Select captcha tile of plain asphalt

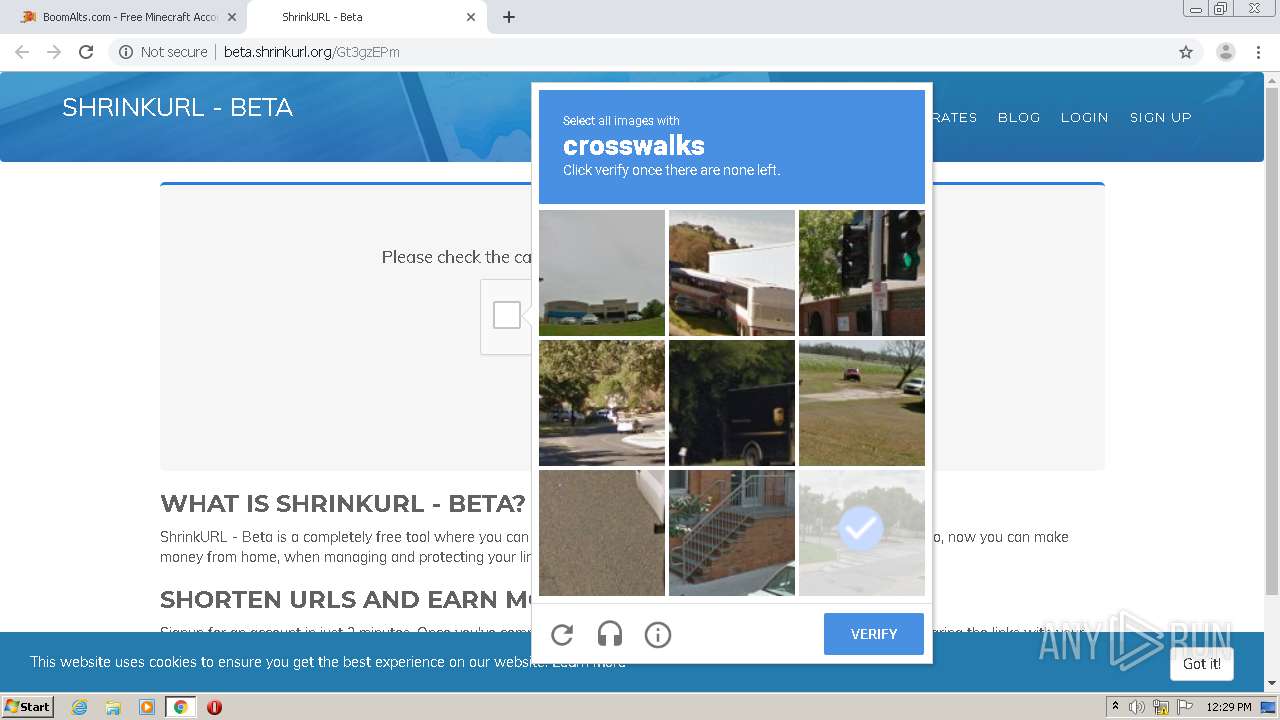[602, 533]
